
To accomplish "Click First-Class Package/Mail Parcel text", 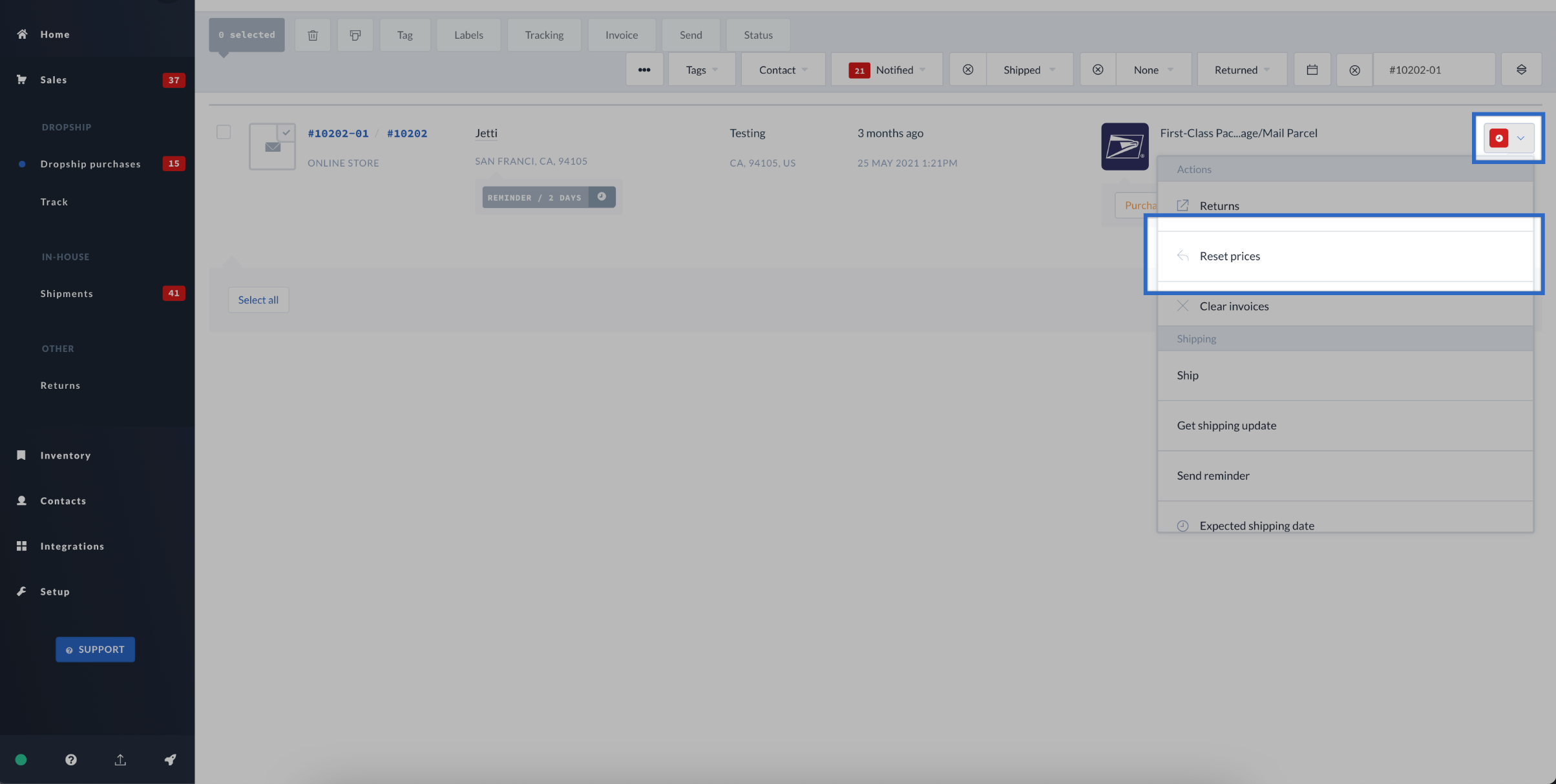I will pos(1238,133).
